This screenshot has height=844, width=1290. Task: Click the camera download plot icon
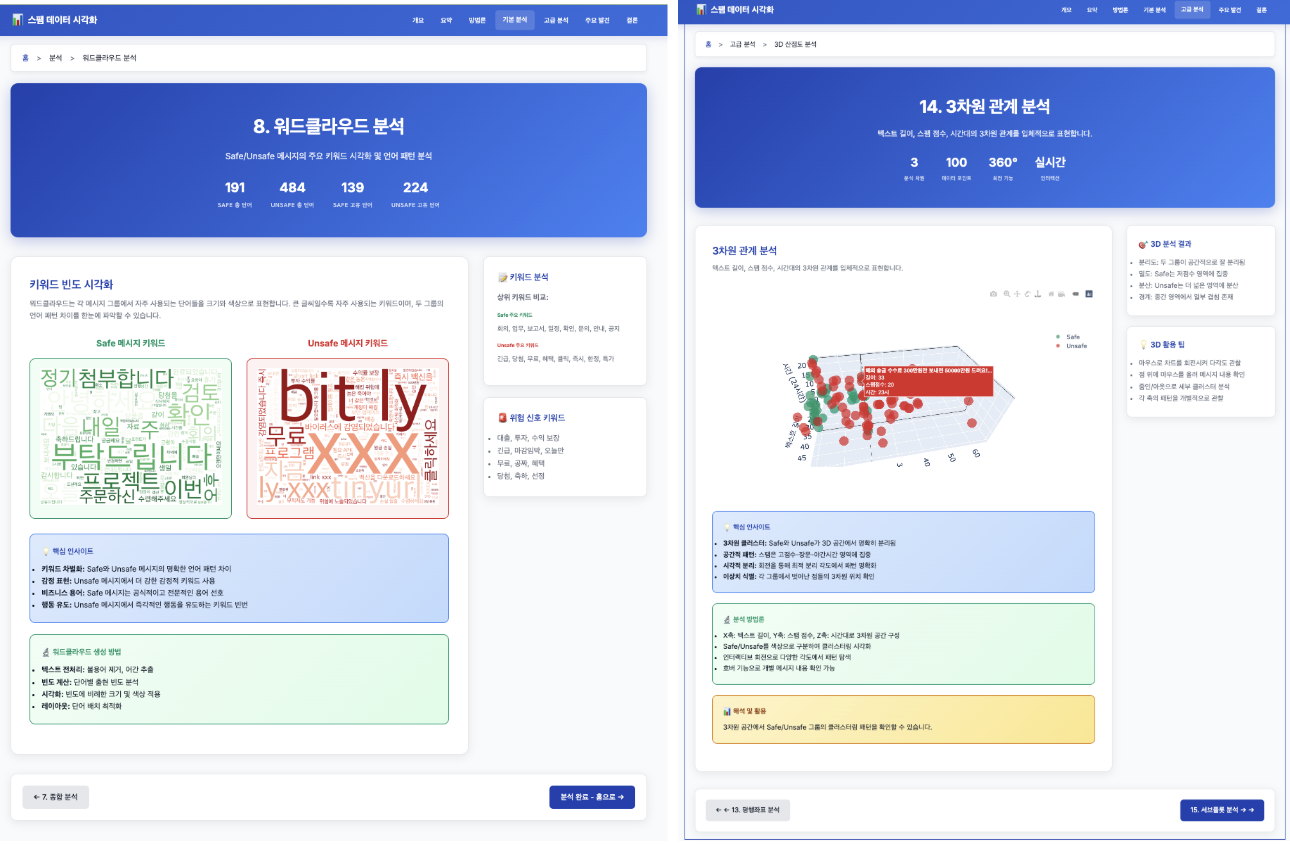[993, 294]
